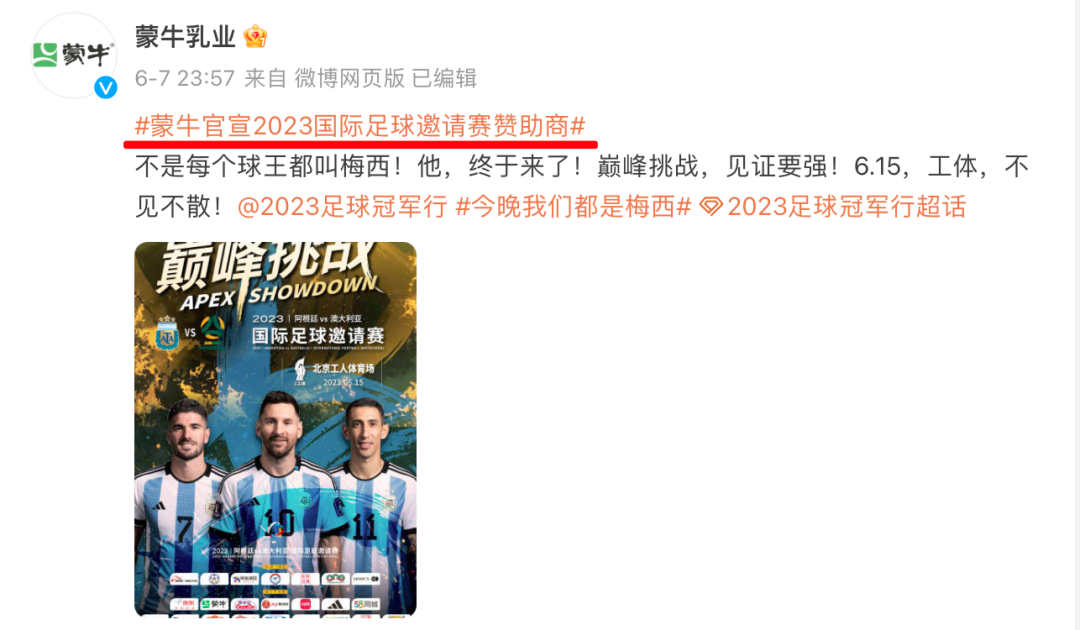Click the green 'one' sponsor logo in poster
The height and width of the screenshot is (630, 1080).
coord(335,579)
